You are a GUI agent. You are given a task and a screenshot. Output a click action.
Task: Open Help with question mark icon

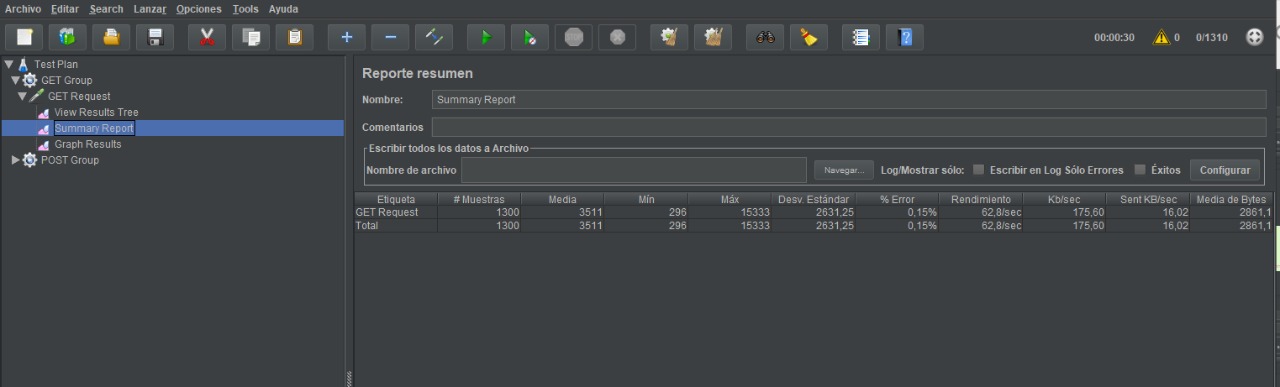pyautogui.click(x=905, y=37)
